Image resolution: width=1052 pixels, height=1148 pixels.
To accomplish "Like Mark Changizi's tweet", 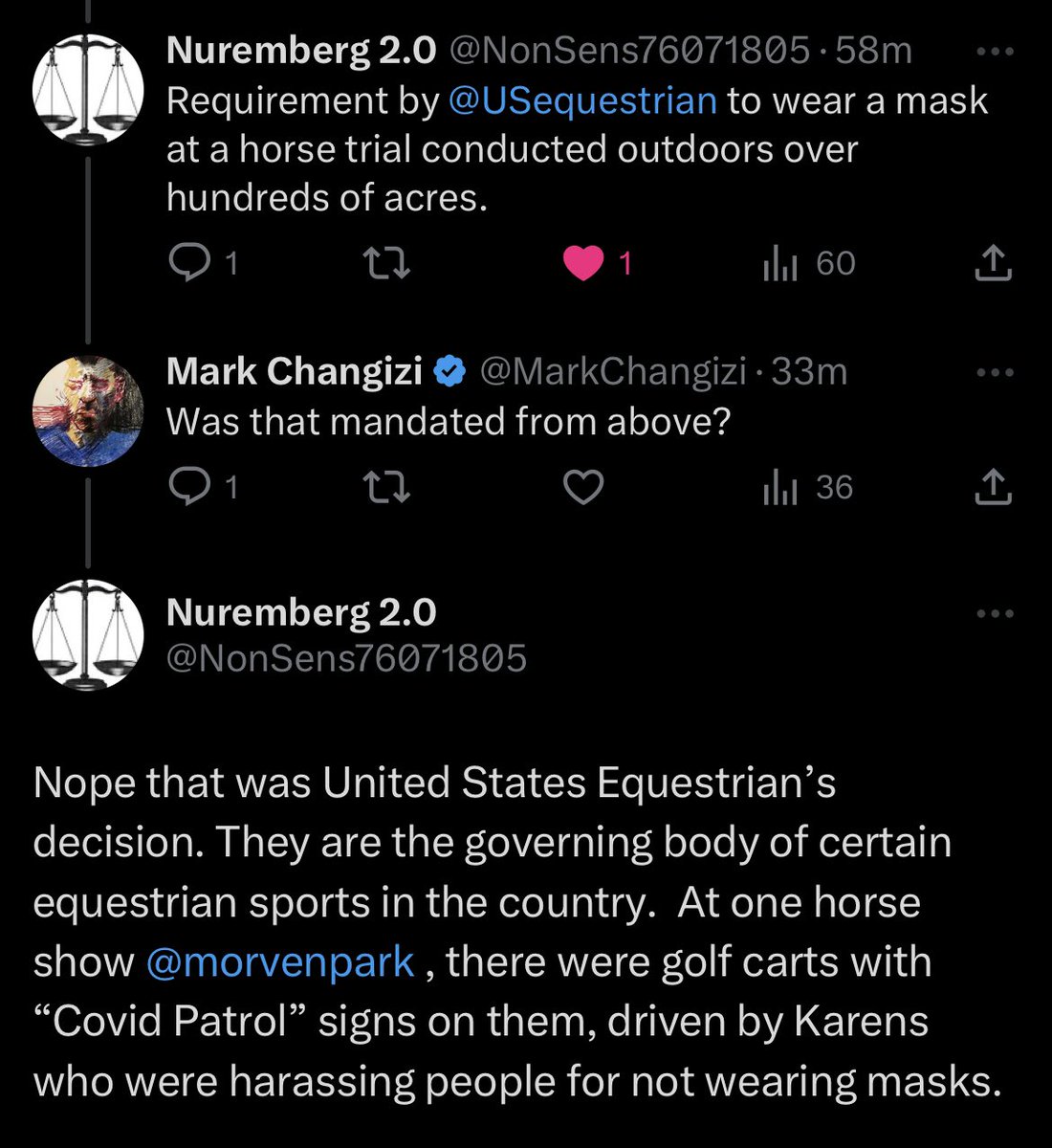I will pos(582,488).
